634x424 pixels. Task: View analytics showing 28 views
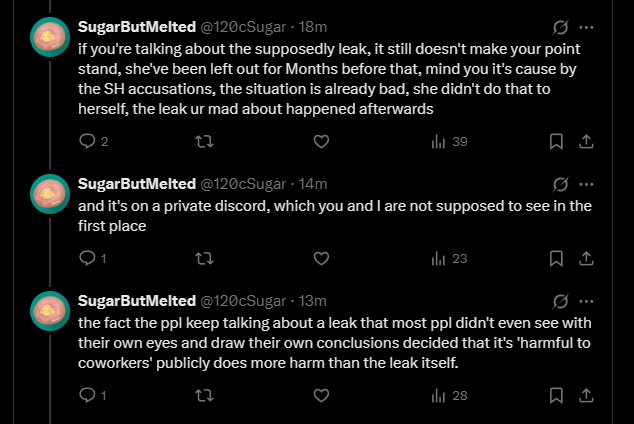point(449,395)
